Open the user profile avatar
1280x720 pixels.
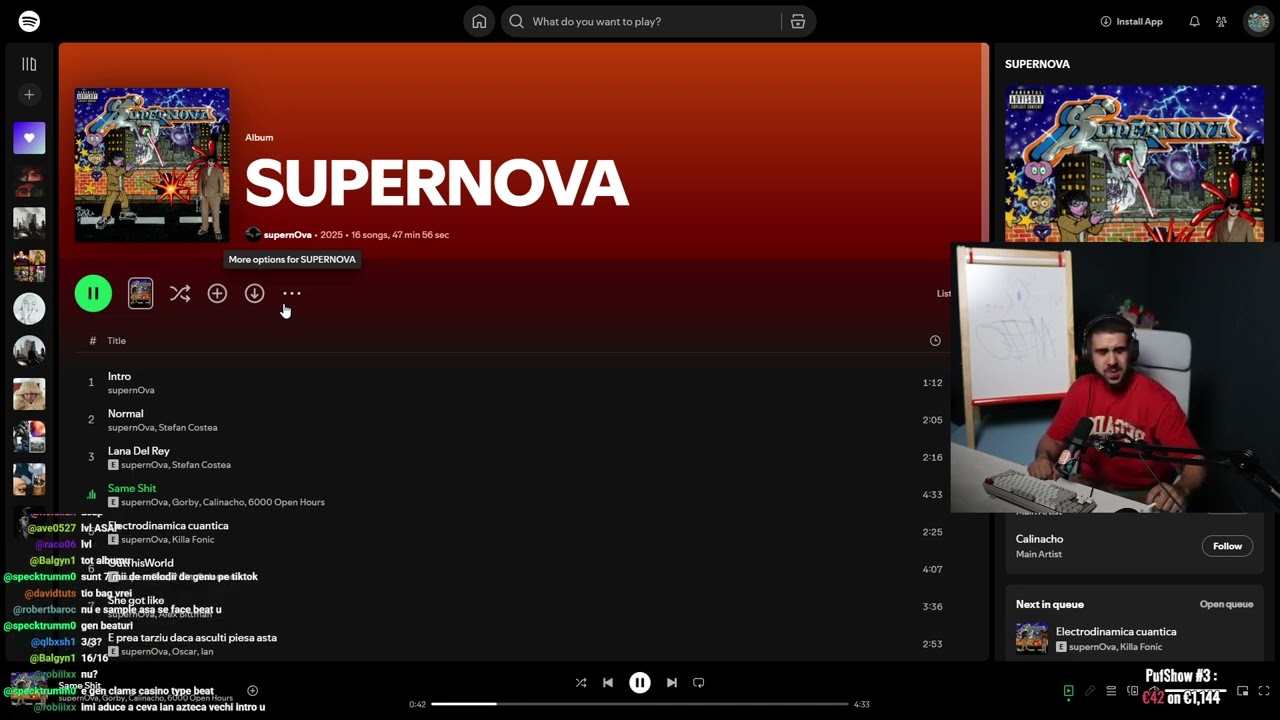[x=1258, y=21]
